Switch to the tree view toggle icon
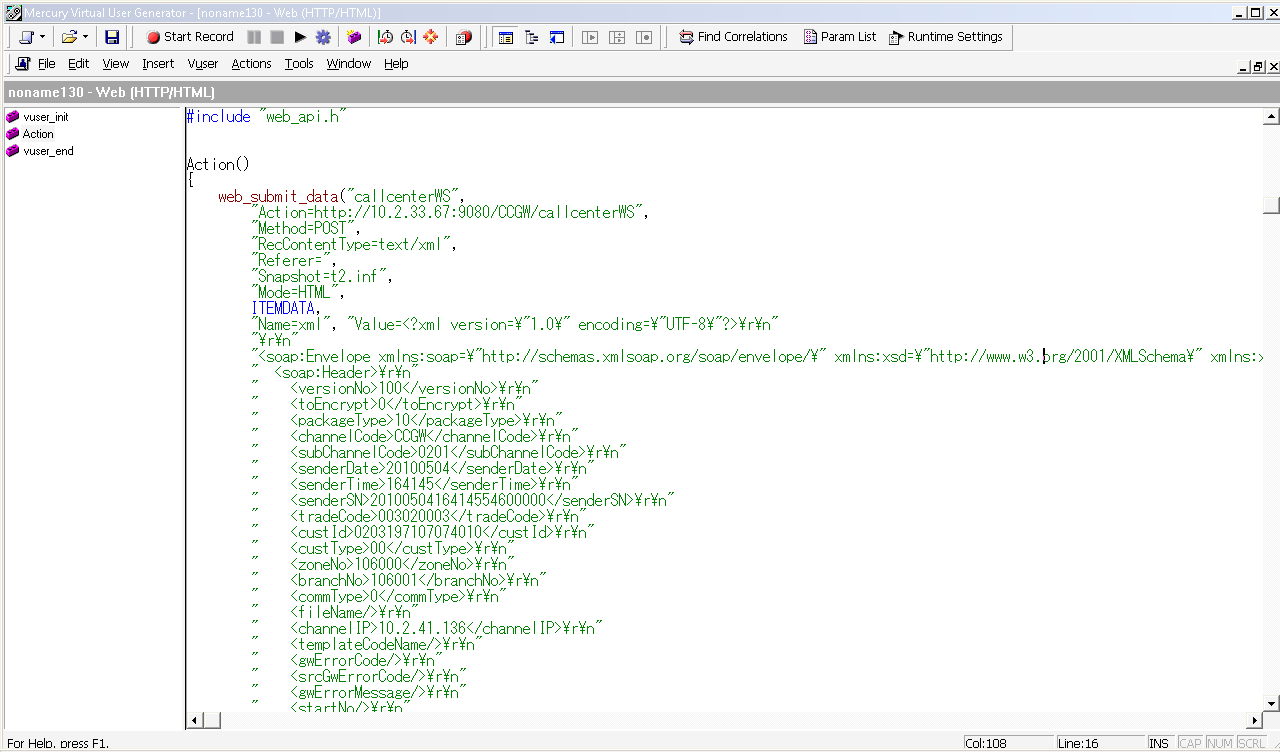 tap(531, 37)
